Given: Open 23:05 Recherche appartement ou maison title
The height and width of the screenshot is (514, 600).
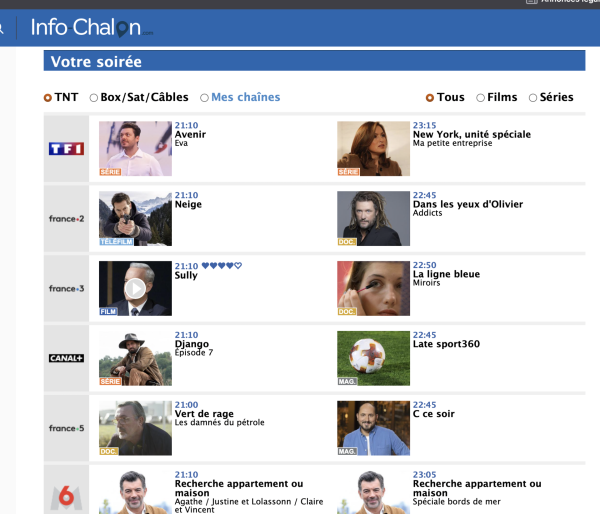Looking at the screenshot, I should [477, 488].
